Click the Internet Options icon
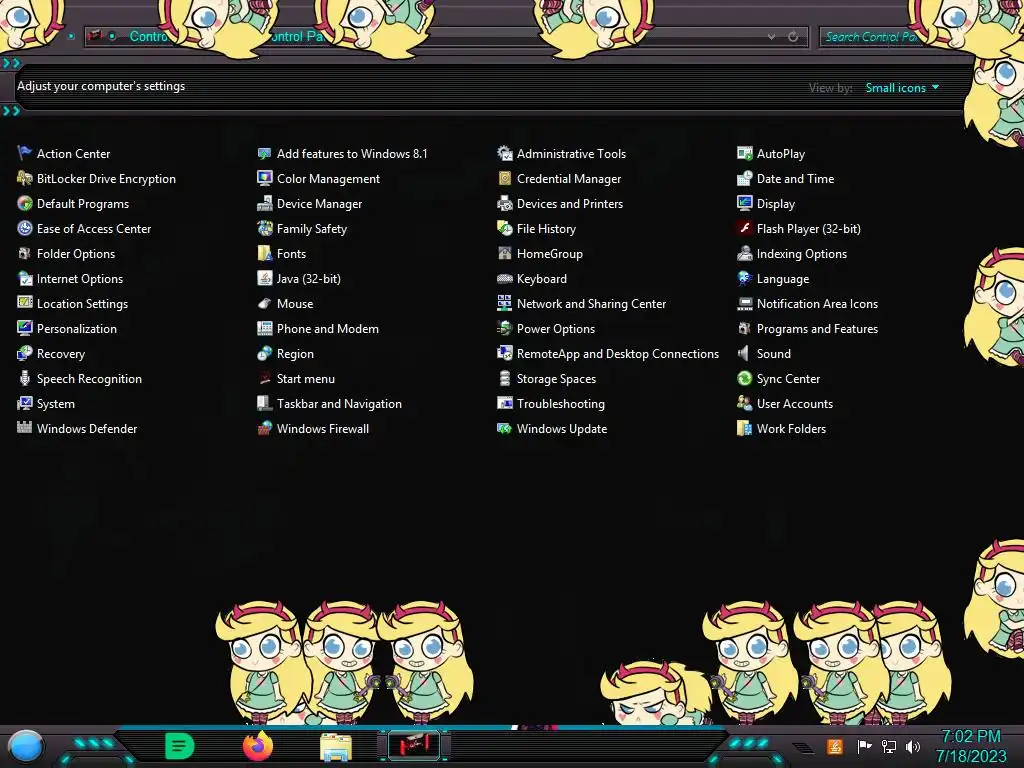The width and height of the screenshot is (1024, 768). click(x=25, y=279)
